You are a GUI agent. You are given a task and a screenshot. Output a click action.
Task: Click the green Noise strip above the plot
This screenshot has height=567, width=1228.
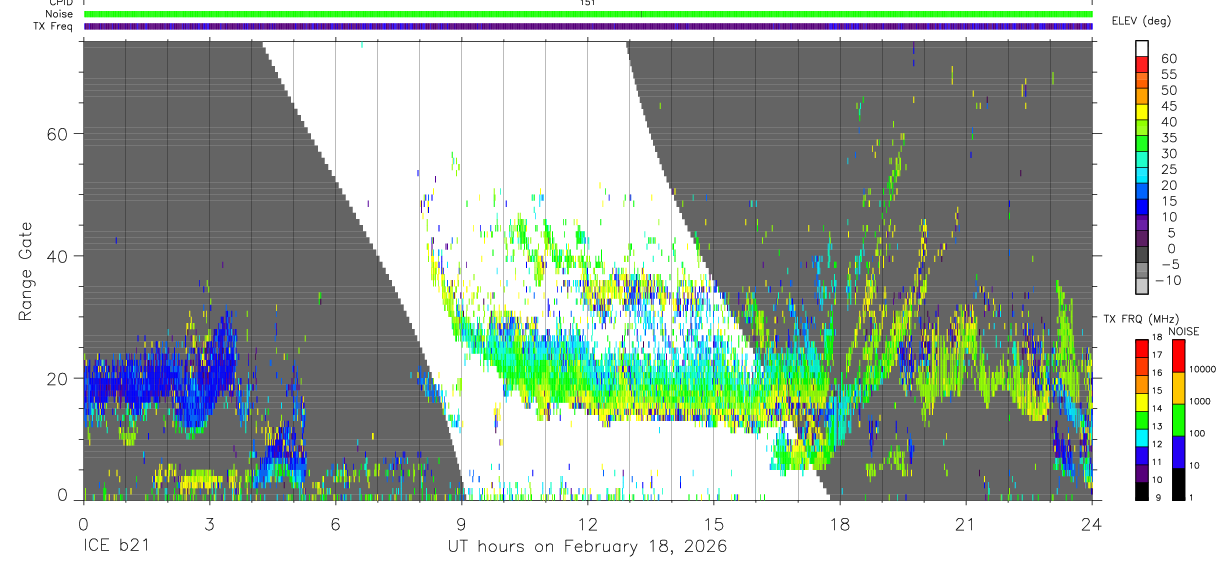click(x=588, y=14)
